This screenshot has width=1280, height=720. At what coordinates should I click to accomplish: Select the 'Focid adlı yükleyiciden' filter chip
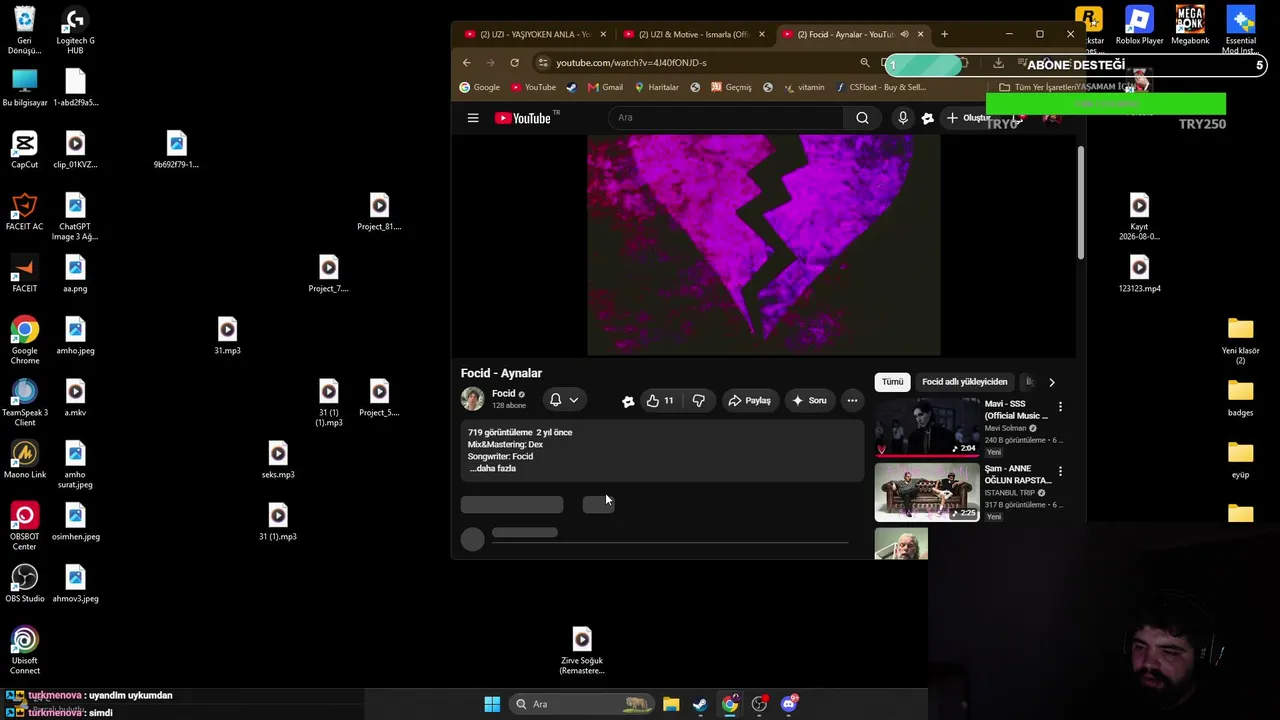(x=964, y=382)
